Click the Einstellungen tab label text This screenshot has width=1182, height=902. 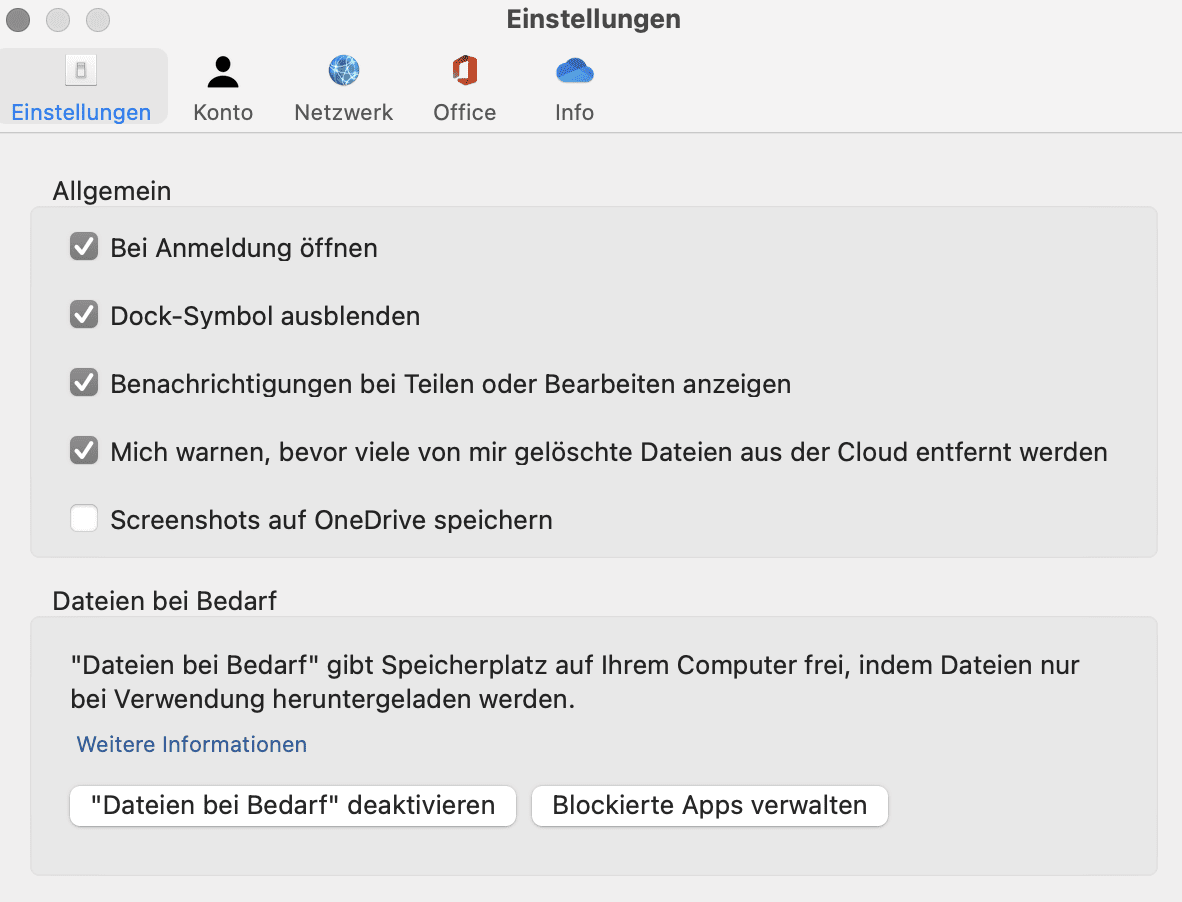[x=81, y=112]
